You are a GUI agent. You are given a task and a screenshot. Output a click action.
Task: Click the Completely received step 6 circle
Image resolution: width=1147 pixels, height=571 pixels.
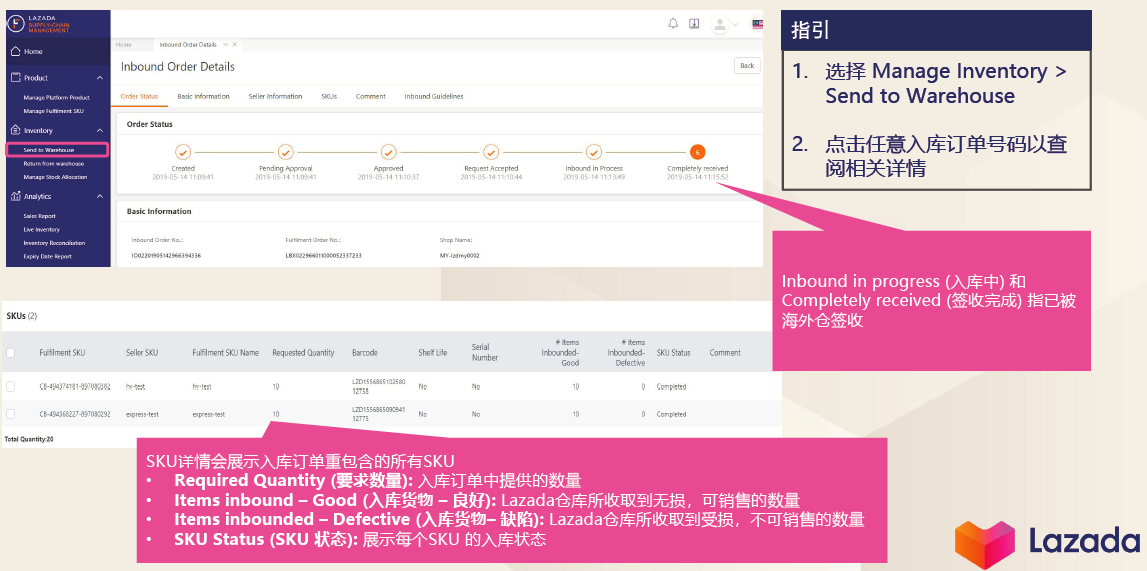[698, 152]
